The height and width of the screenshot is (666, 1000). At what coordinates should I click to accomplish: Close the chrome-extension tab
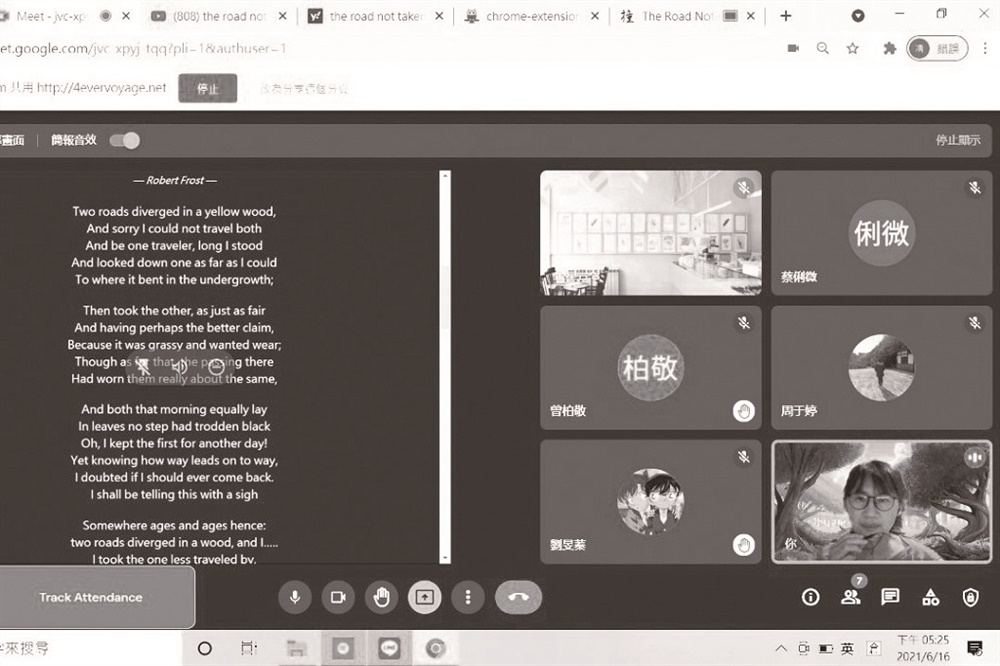(594, 17)
